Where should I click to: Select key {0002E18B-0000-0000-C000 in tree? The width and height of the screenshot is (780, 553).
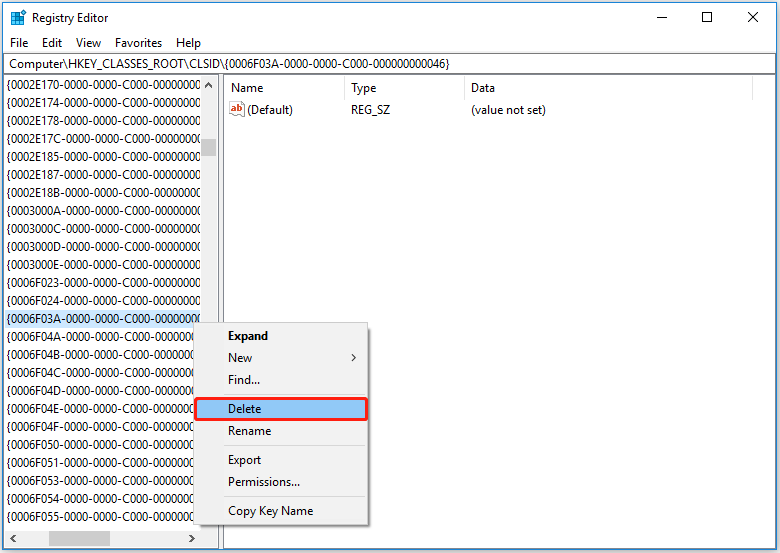coord(103,192)
